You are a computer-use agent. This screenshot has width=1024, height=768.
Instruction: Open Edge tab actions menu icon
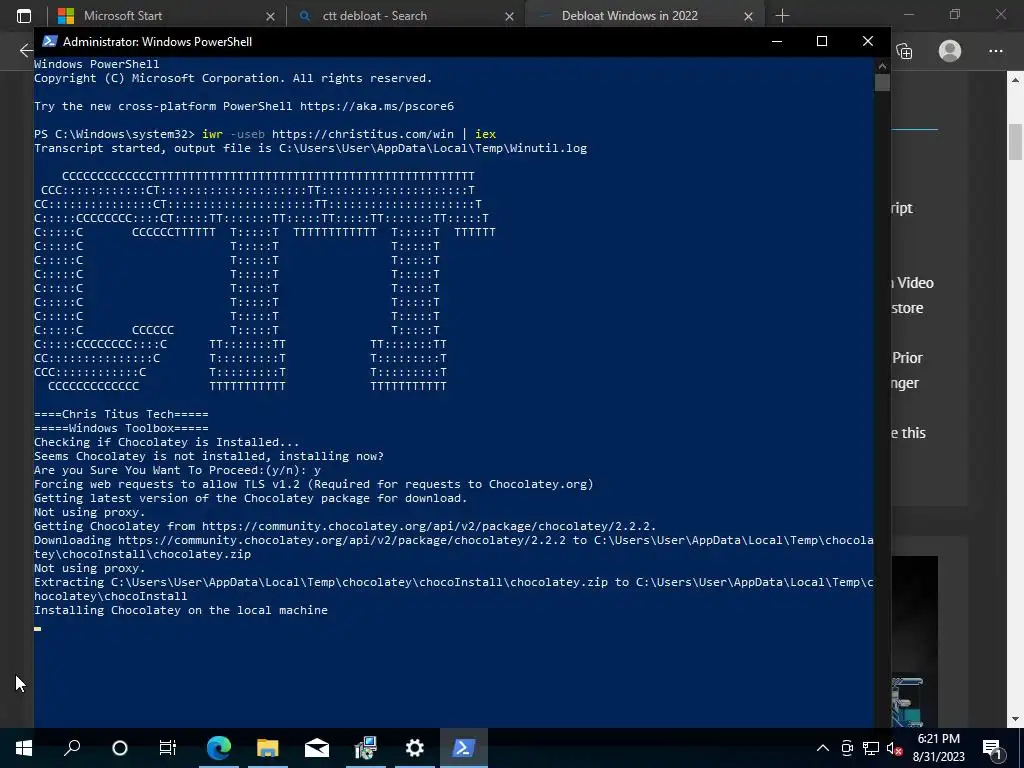tap(24, 16)
